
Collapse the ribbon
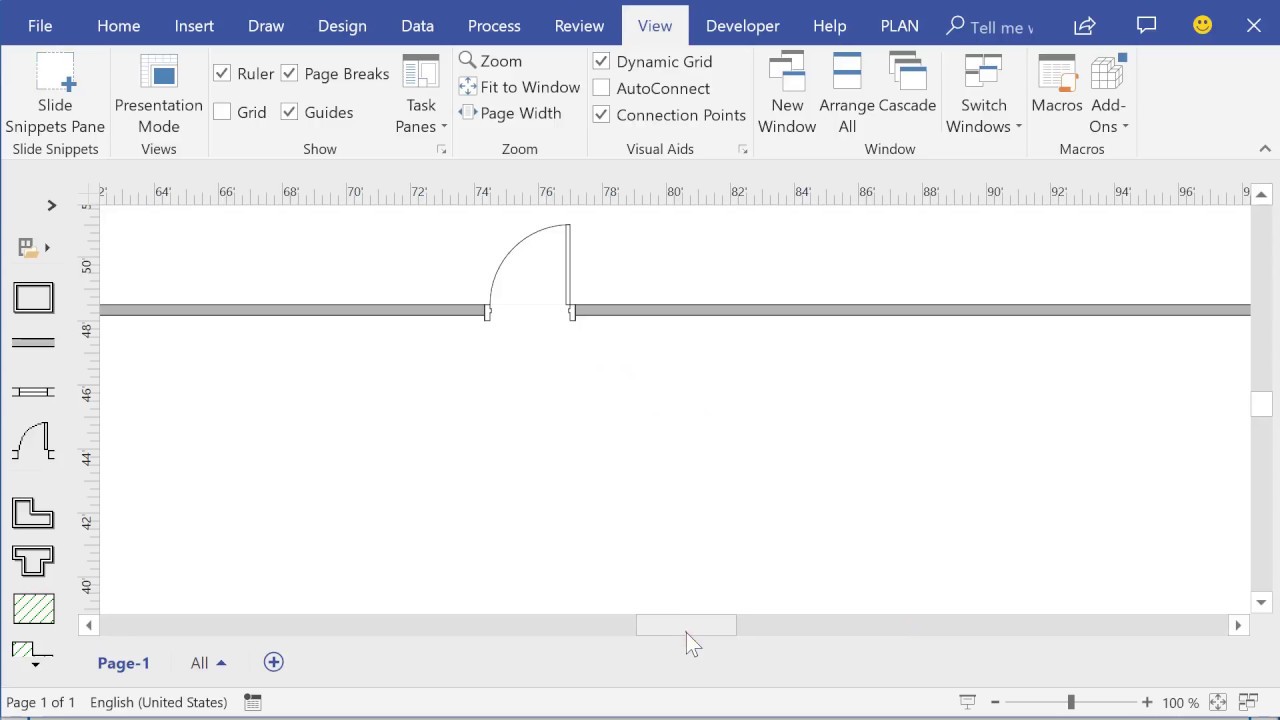tap(1265, 148)
